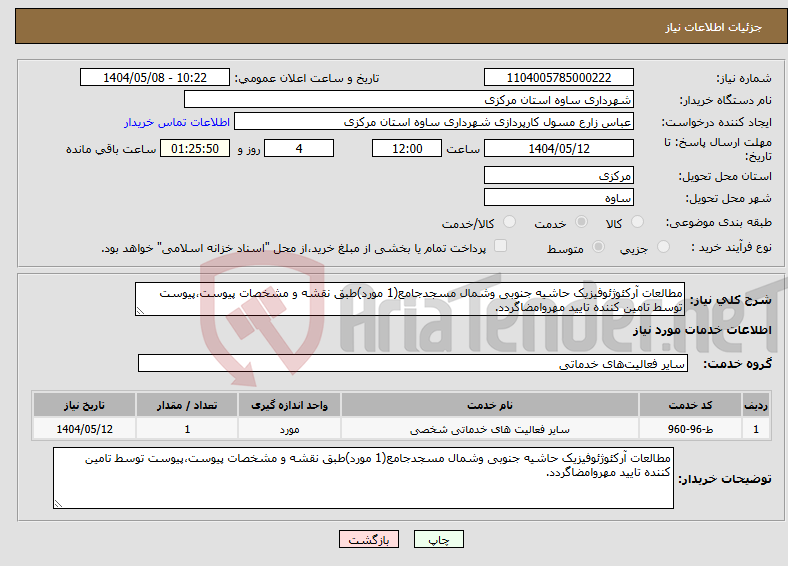Click the requester field عباس زارع
The width and height of the screenshot is (788, 566).
pos(434,122)
